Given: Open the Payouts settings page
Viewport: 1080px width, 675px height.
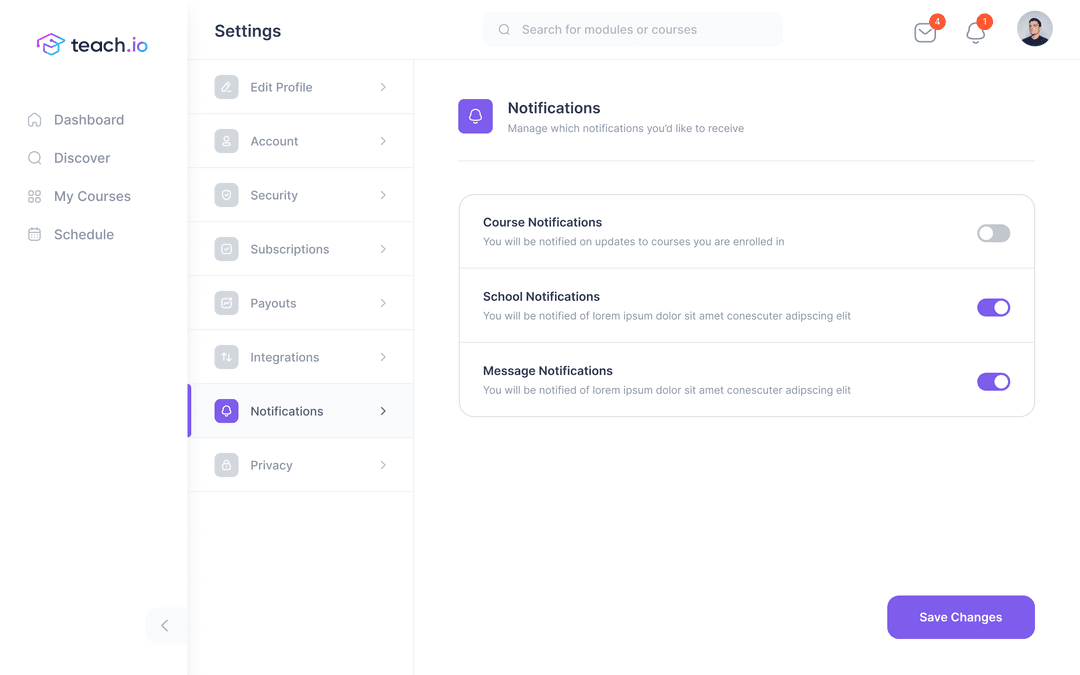Looking at the screenshot, I should tap(274, 303).
